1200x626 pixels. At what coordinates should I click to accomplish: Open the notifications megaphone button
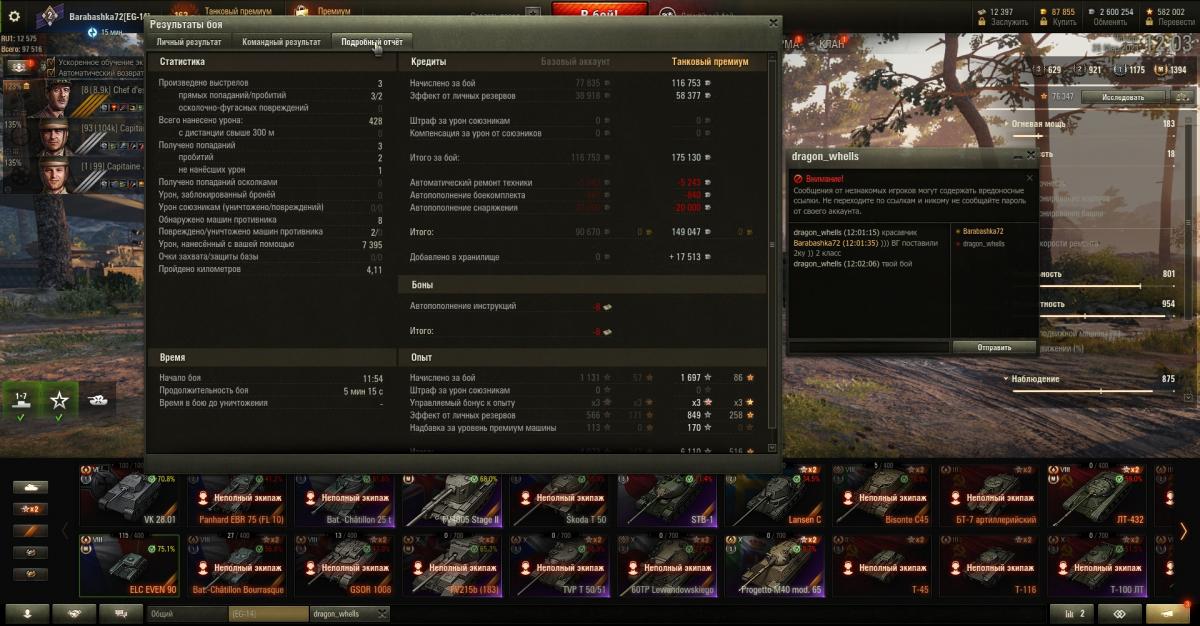[1168, 614]
